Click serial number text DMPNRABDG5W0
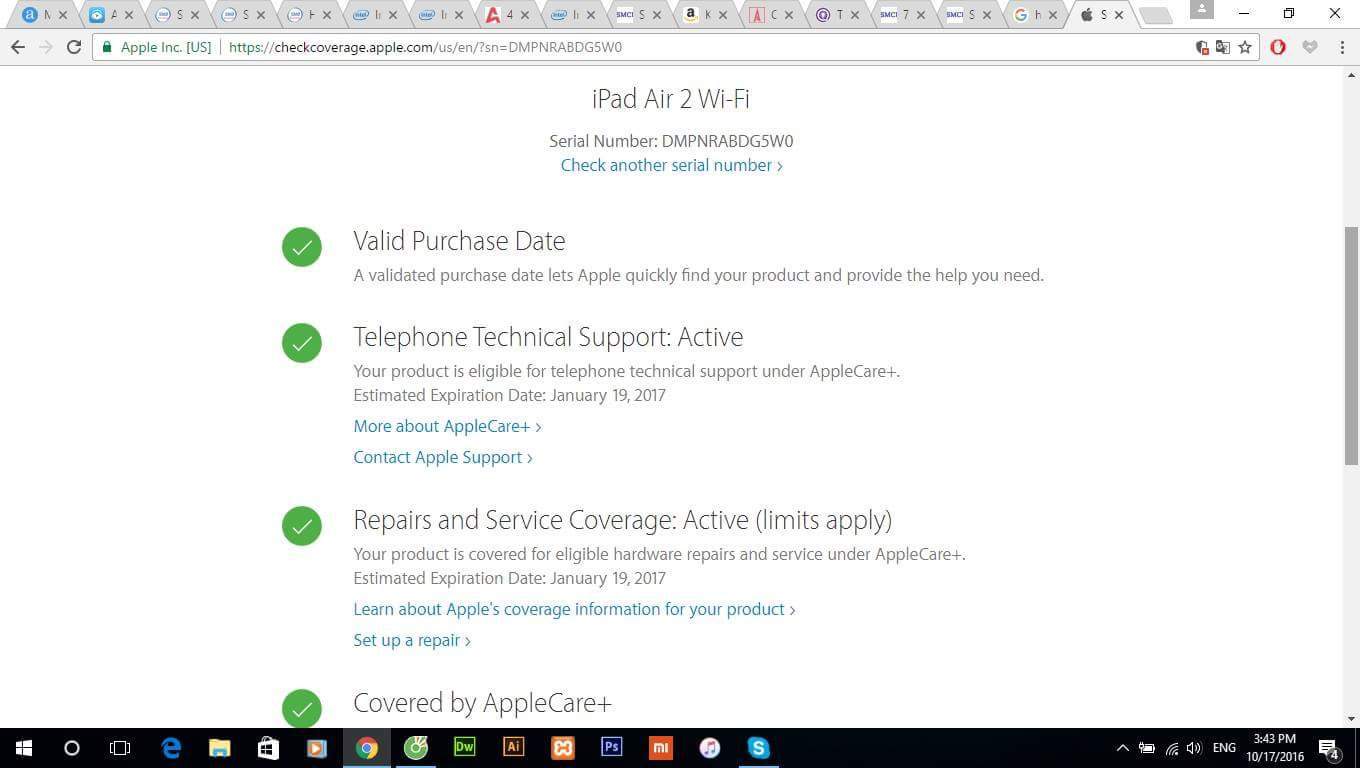The width and height of the screenshot is (1360, 768). [727, 141]
